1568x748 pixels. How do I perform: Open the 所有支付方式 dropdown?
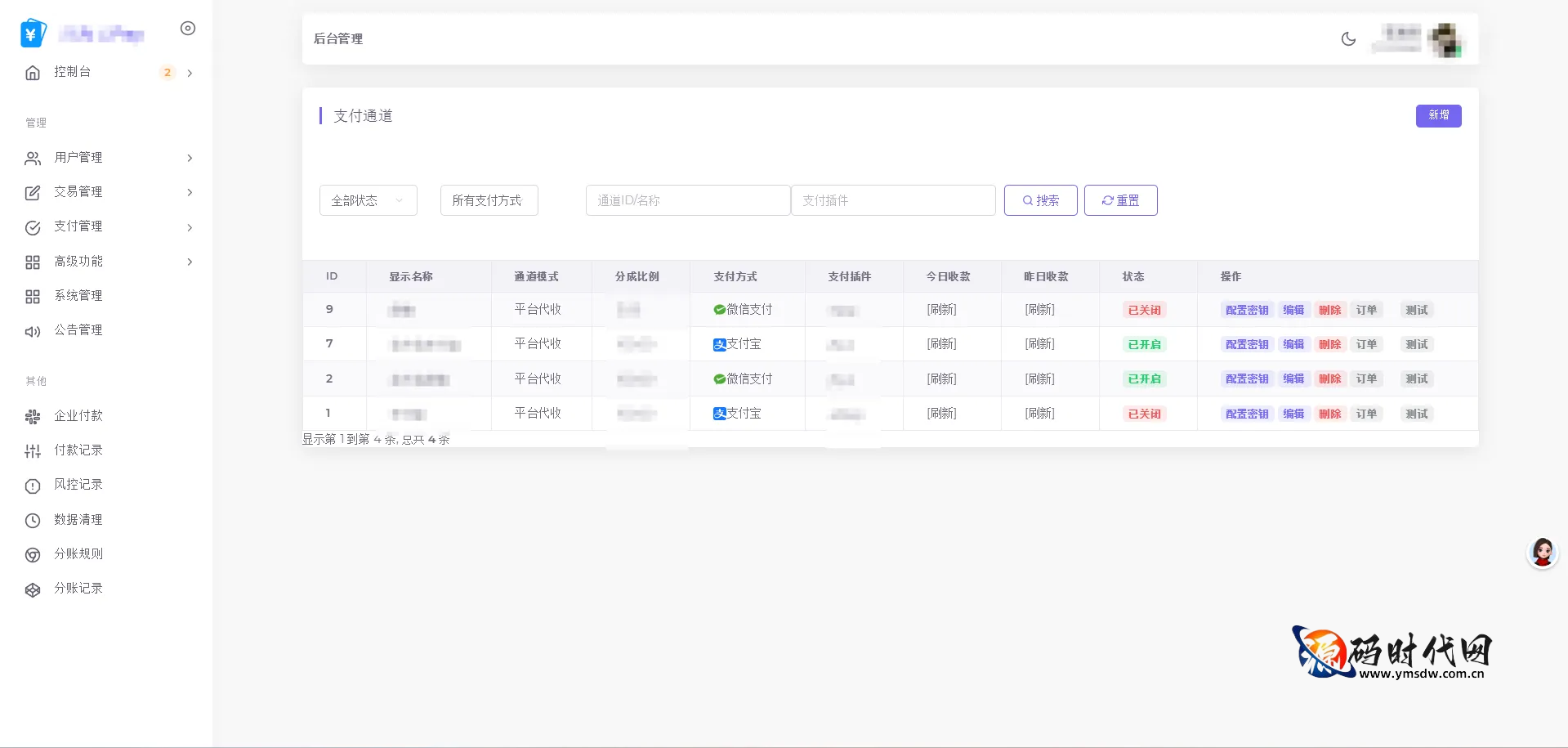(x=489, y=200)
